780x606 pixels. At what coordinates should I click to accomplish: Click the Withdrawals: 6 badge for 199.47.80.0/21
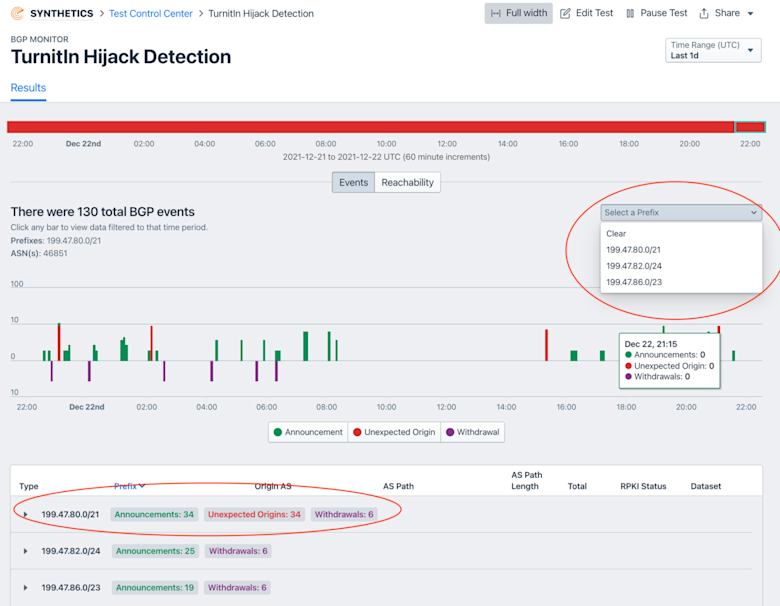(344, 514)
